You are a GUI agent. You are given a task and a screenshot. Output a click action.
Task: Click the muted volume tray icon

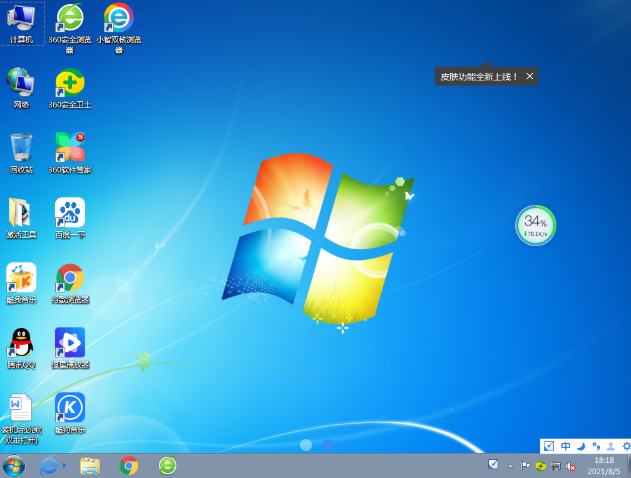571,466
